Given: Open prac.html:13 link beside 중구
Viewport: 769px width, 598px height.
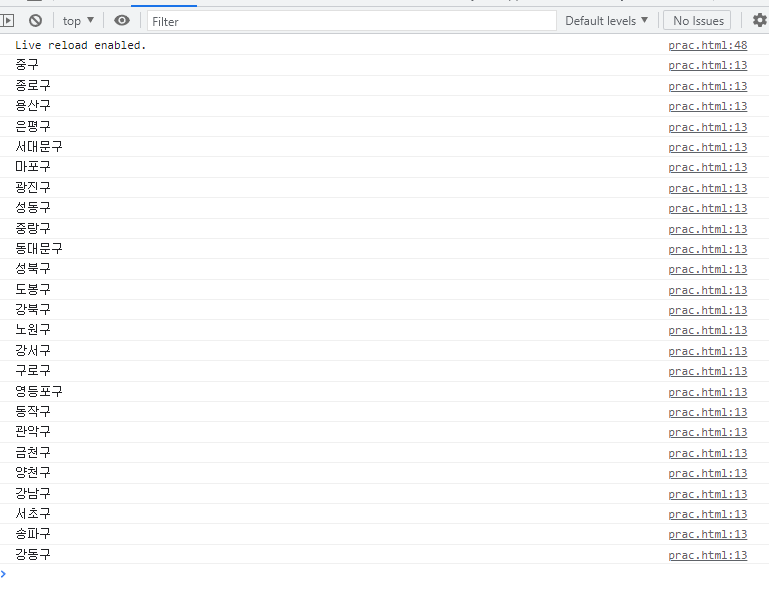Looking at the screenshot, I should tap(708, 65).
